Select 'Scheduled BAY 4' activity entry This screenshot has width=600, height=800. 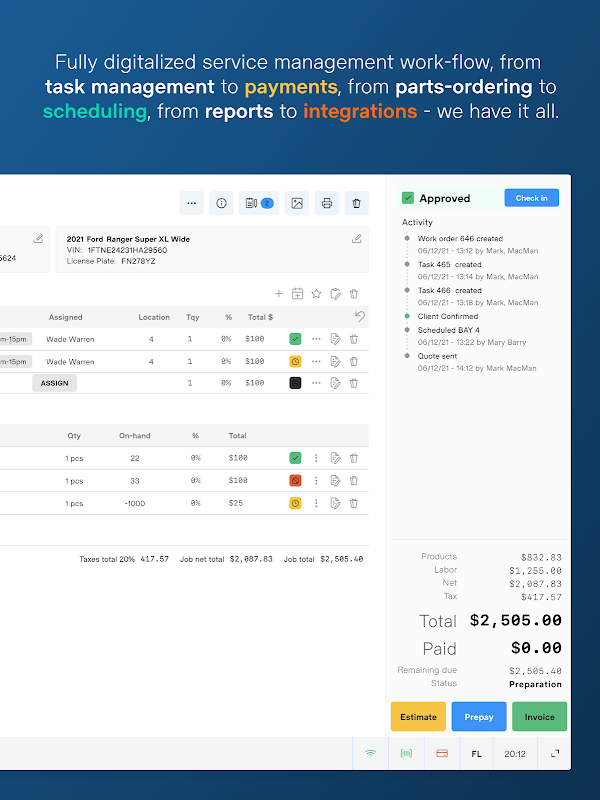[448, 330]
